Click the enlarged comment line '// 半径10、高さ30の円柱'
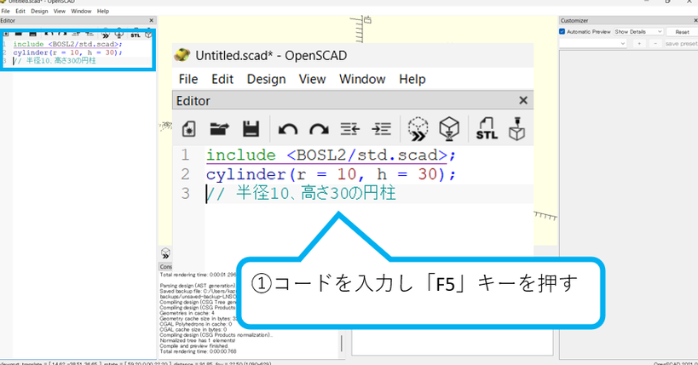Image resolution: width=698 pixels, height=365 pixels. click(301, 194)
